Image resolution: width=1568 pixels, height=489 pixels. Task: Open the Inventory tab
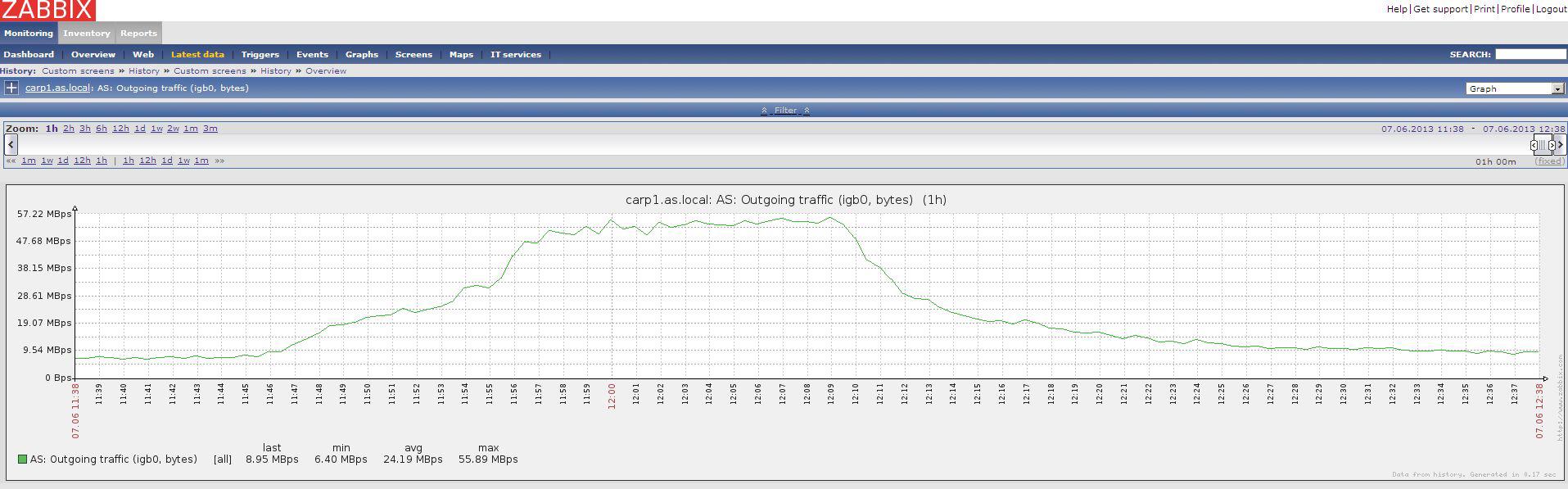pyautogui.click(x=86, y=34)
